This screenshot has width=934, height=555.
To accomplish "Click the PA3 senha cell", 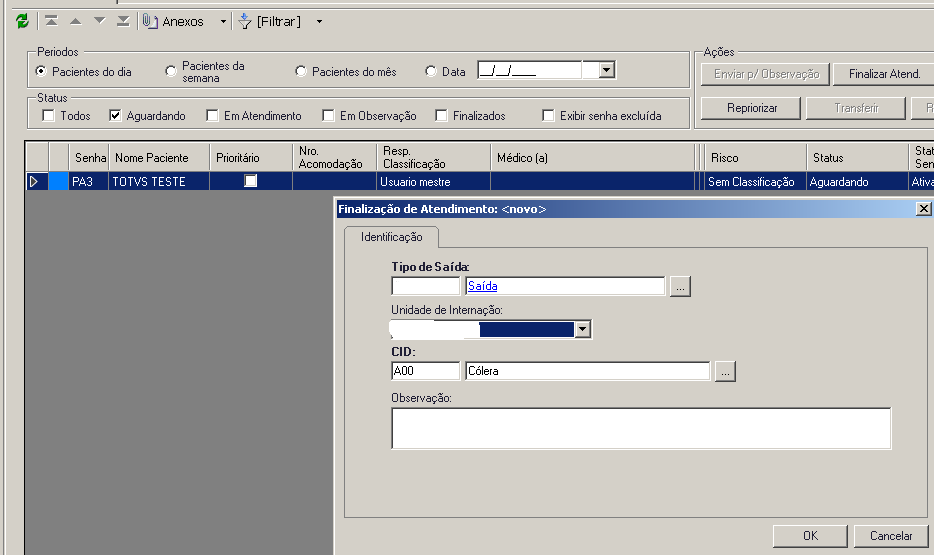I will (x=89, y=182).
